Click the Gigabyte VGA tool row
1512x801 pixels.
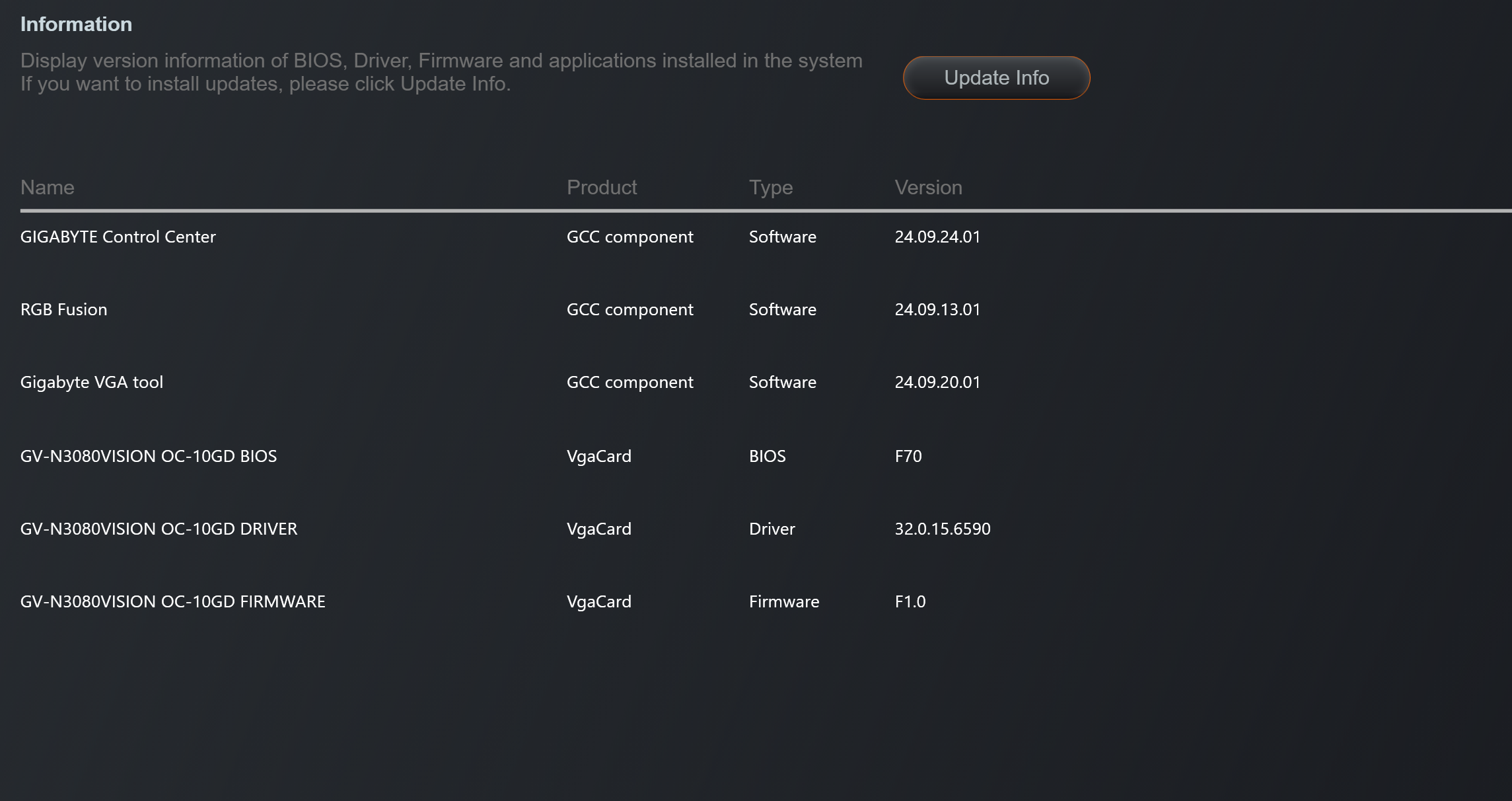coord(92,382)
